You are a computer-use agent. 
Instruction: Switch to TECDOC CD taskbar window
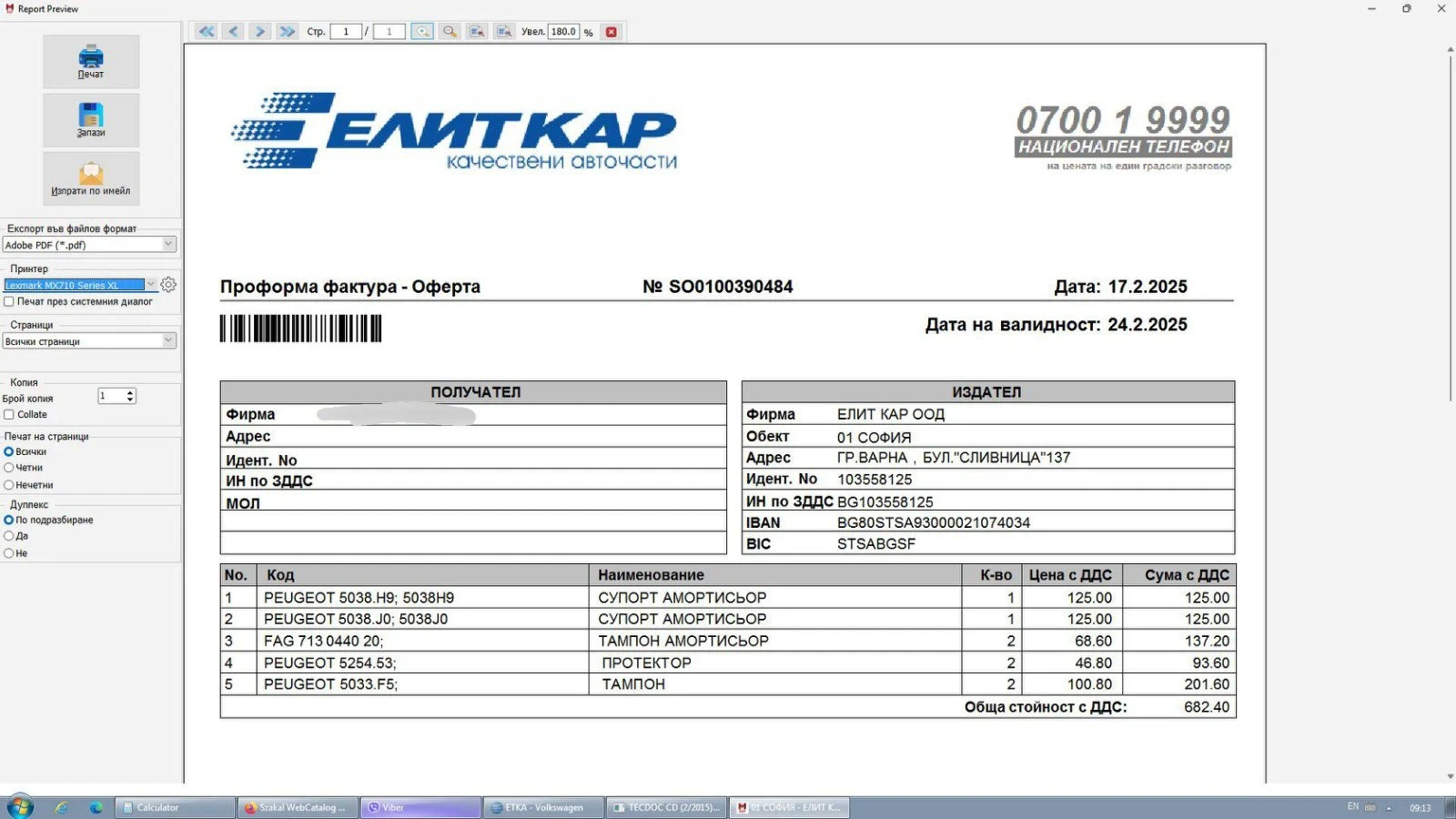tap(666, 807)
